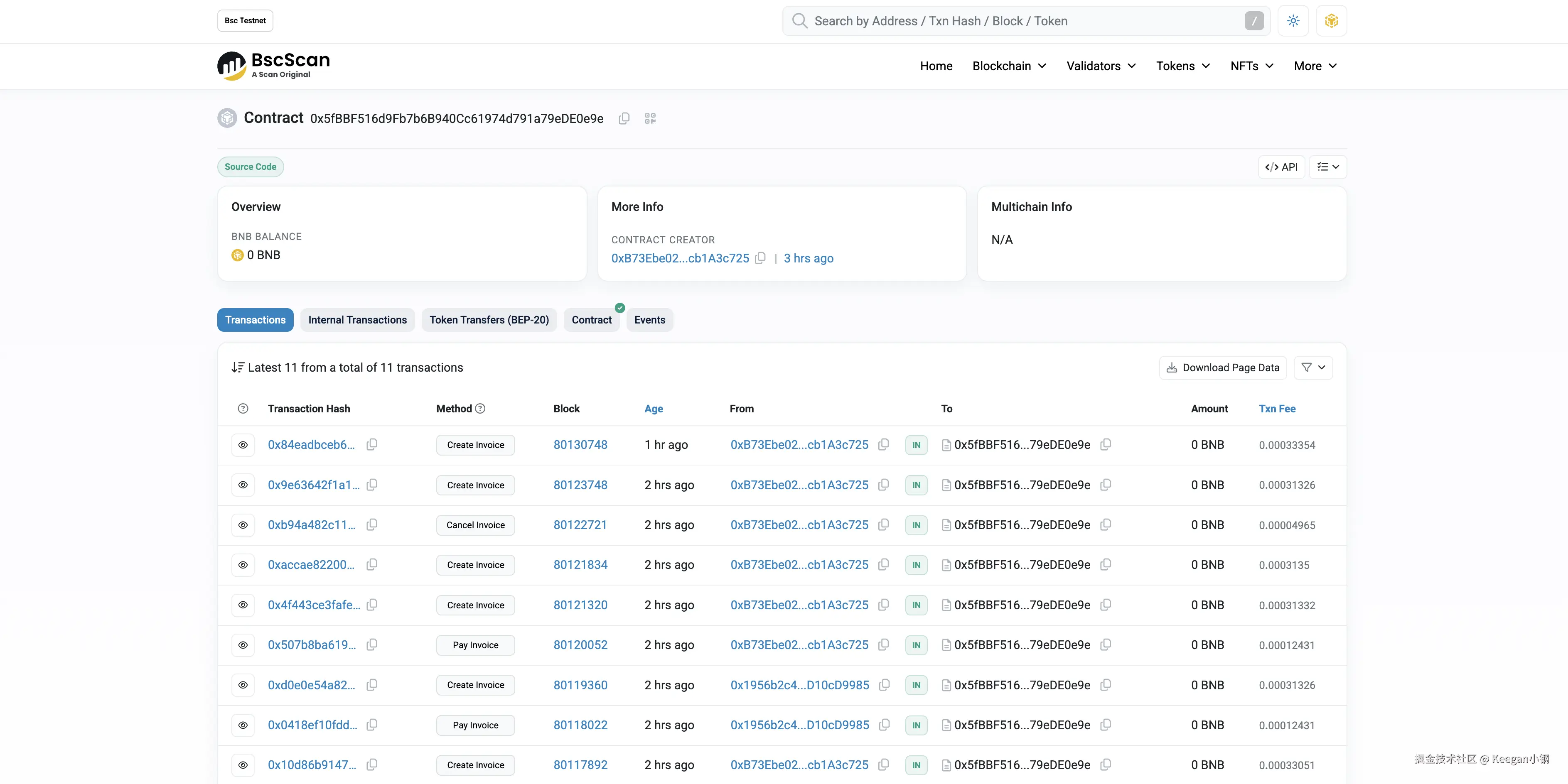
Task: Click the Method column help icon
Action: (x=480, y=409)
